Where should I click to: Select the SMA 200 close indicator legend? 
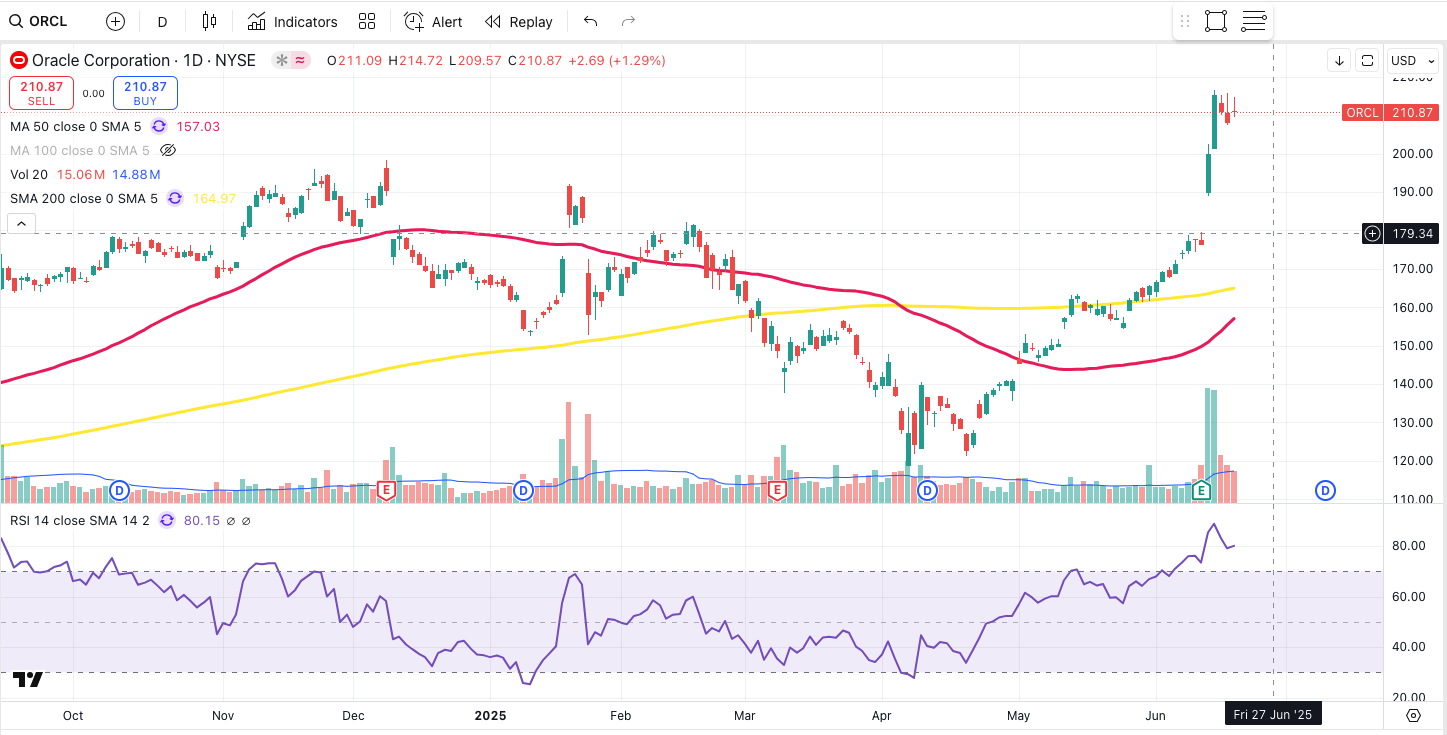(x=84, y=198)
